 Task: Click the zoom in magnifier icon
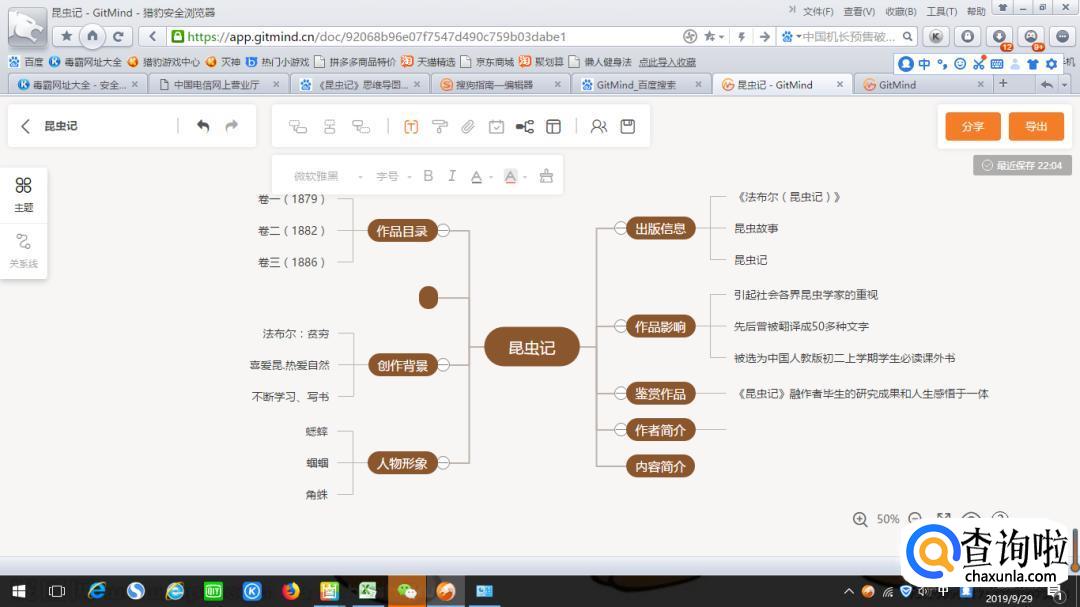point(860,519)
